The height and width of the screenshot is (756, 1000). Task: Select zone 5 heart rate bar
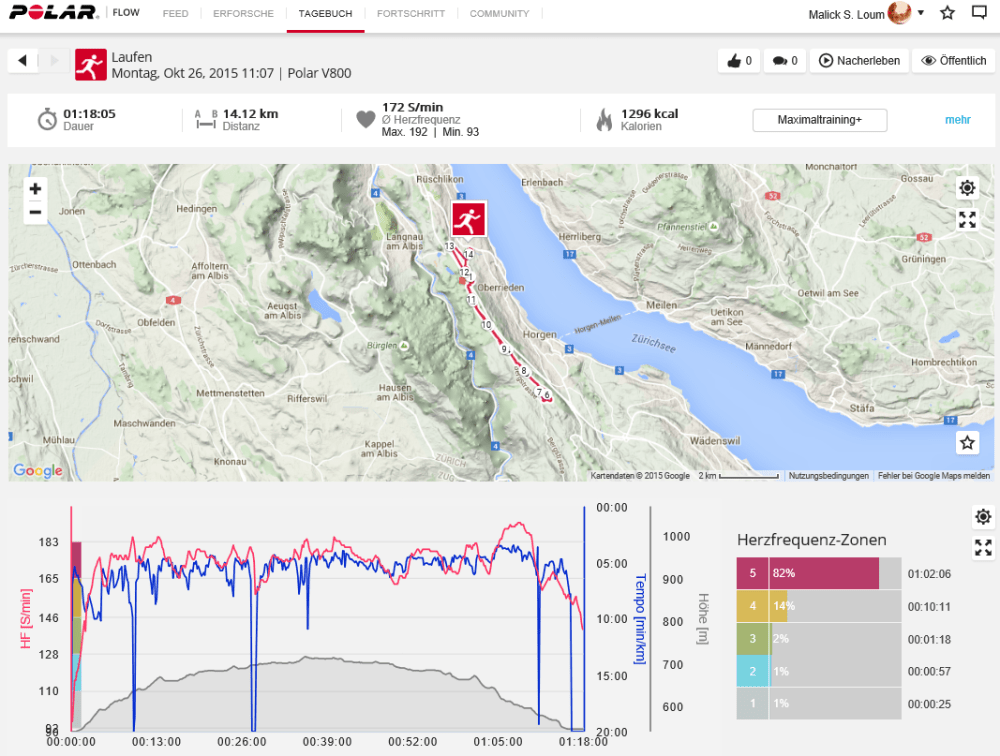tap(823, 574)
